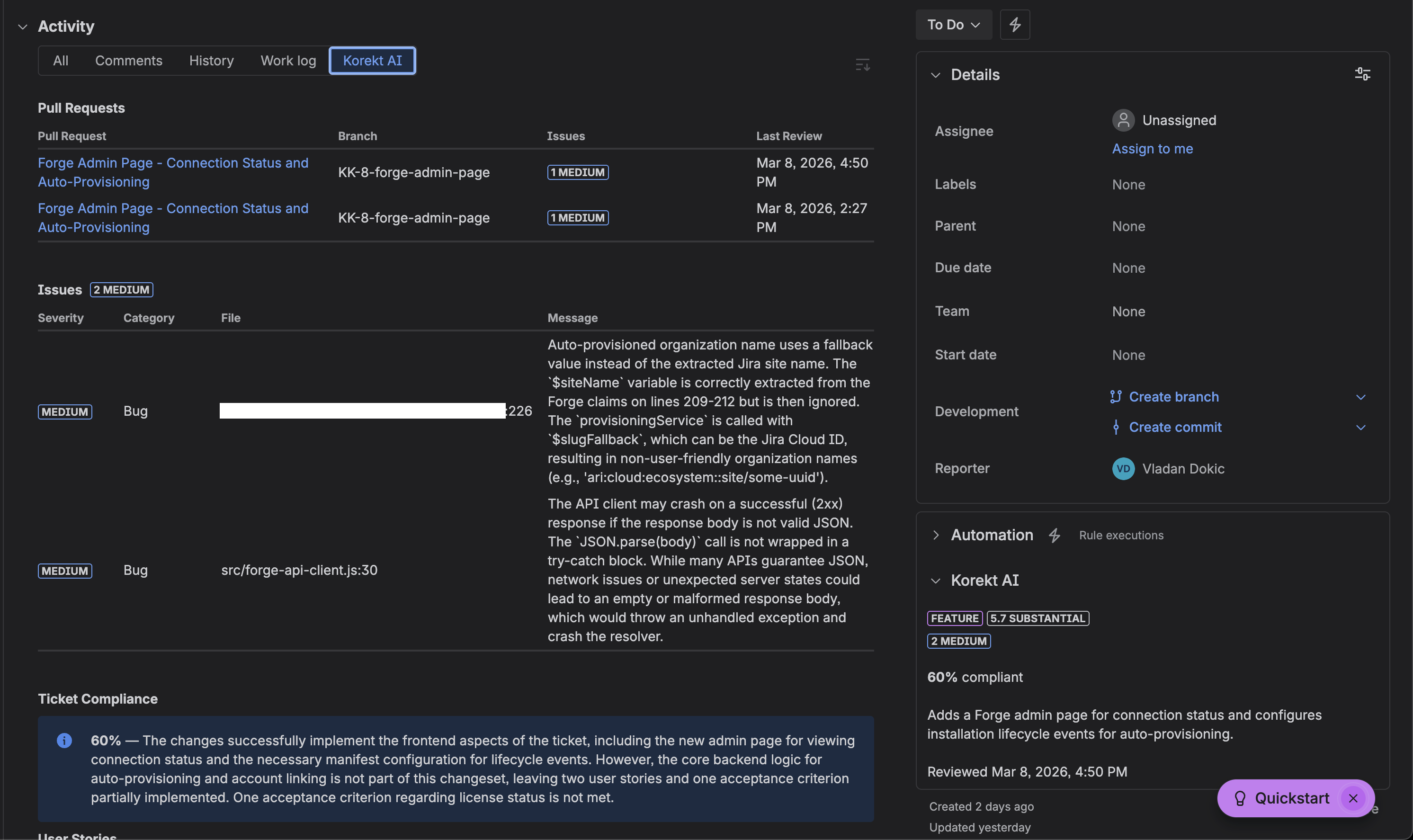
Task: Collapse the Details panel
Action: point(935,74)
